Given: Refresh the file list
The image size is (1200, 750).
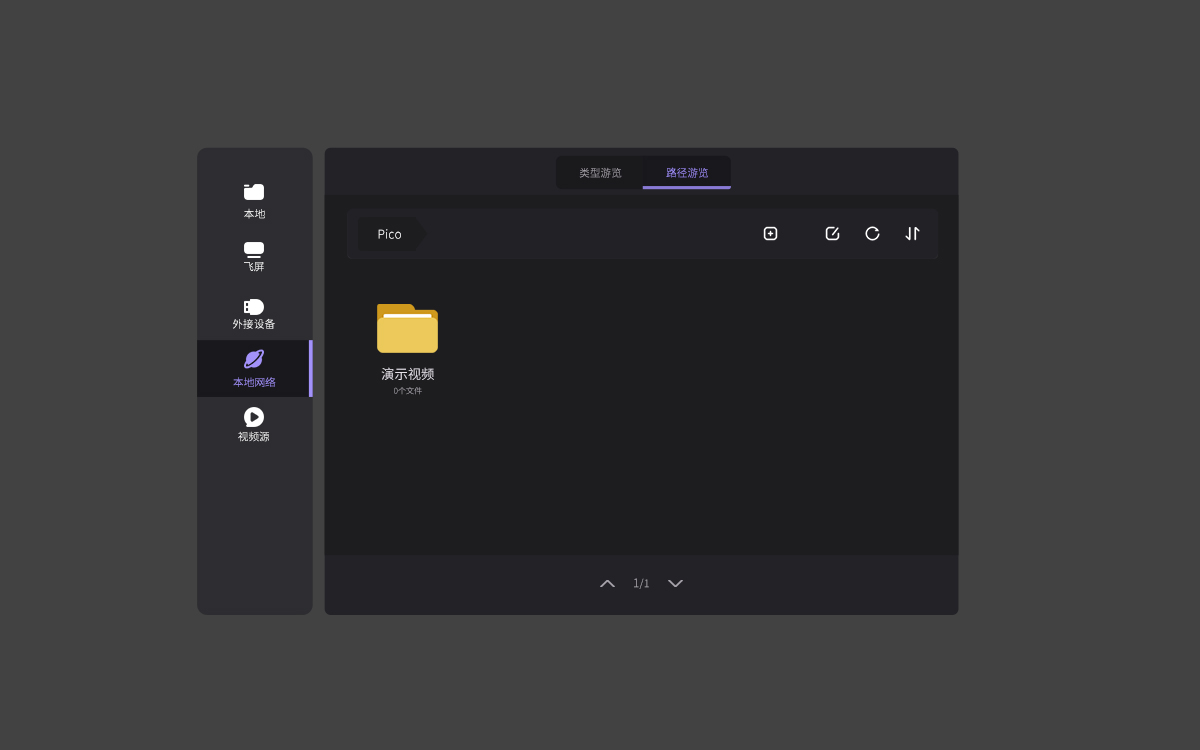Looking at the screenshot, I should 872,234.
